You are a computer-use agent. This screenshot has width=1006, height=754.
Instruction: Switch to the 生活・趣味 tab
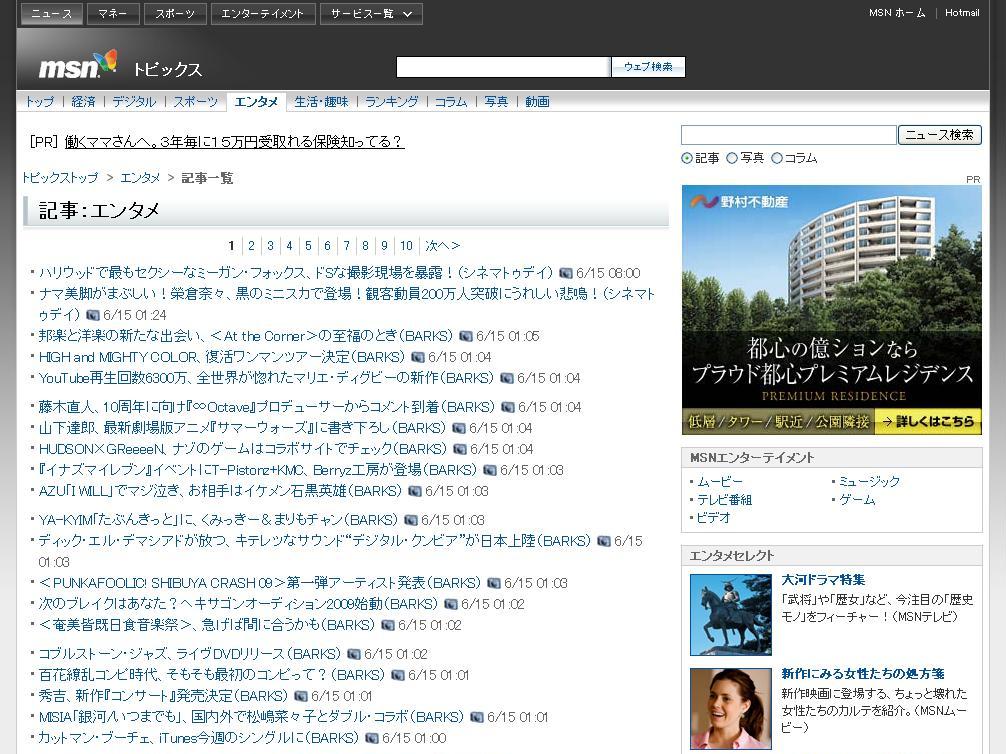[x=321, y=101]
